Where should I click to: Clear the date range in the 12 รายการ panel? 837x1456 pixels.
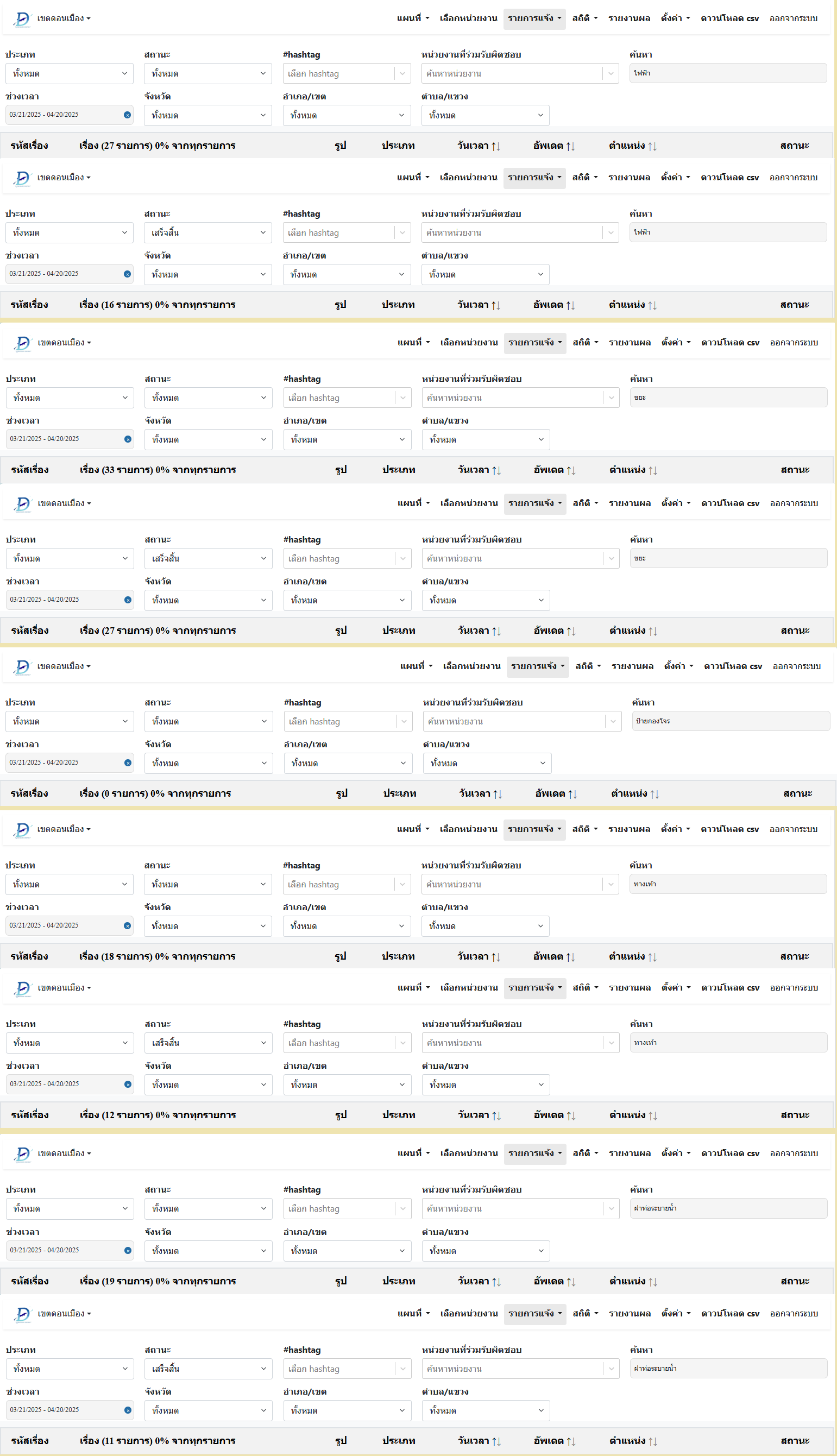tap(128, 1084)
